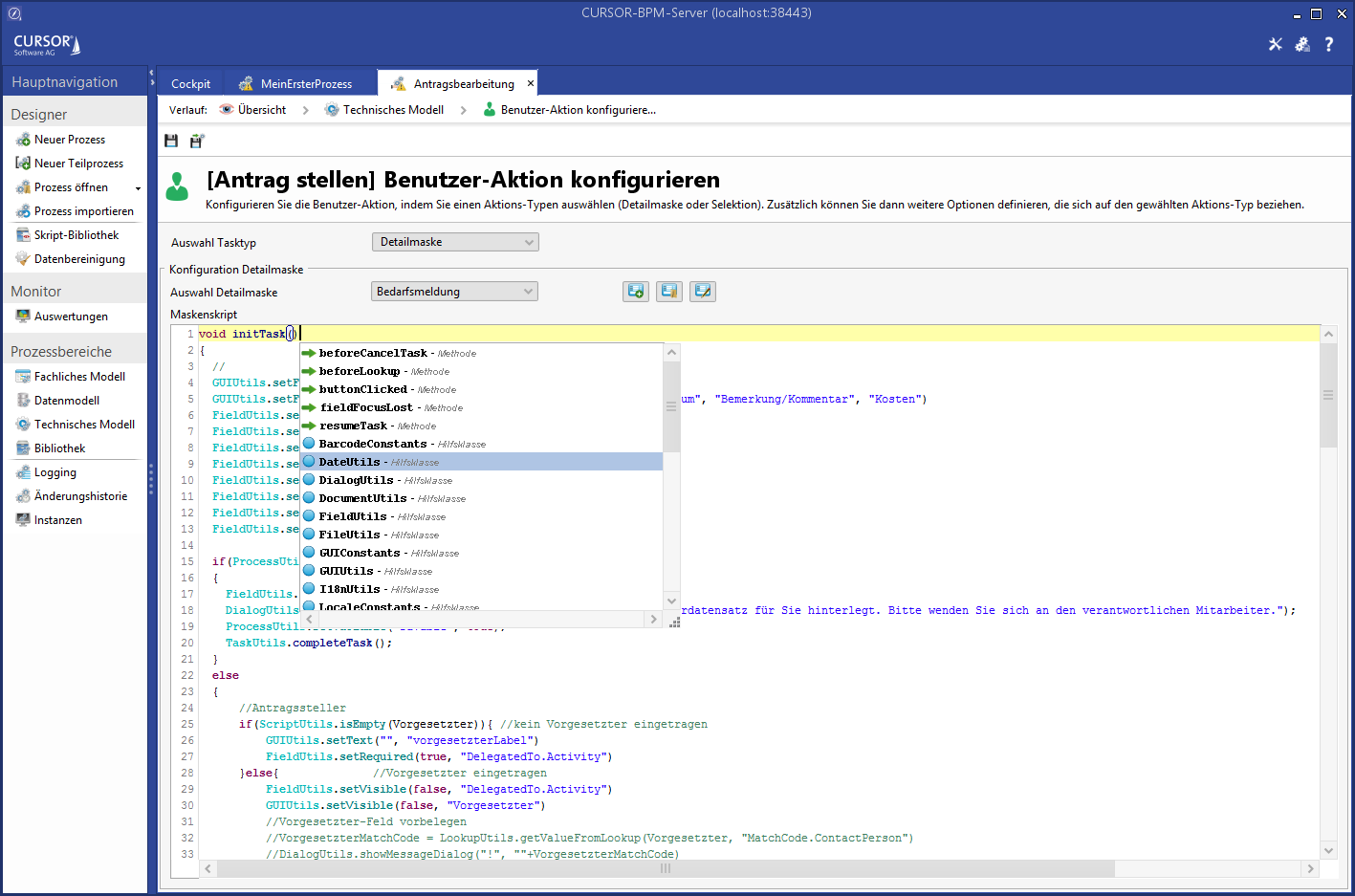Switch to the Cockpit tab
Image resolution: width=1355 pixels, height=896 pixels.
(x=190, y=84)
